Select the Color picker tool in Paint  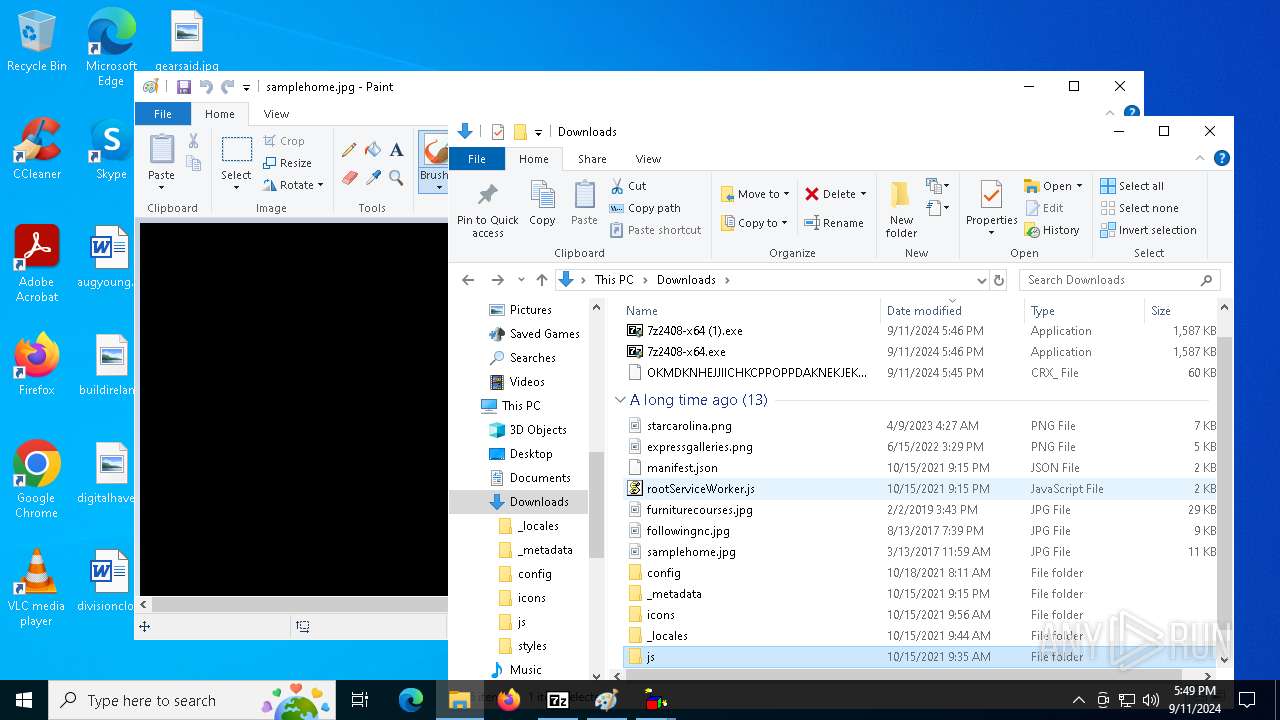(x=373, y=178)
